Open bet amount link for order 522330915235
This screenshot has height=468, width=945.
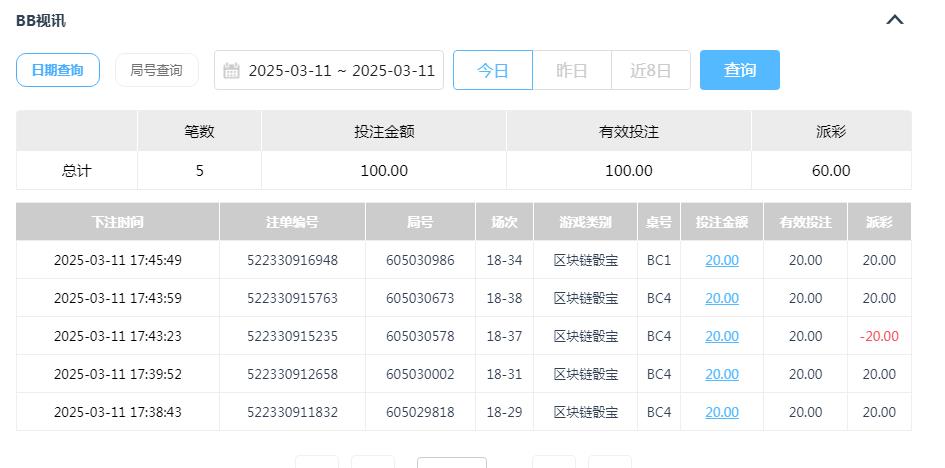tap(721, 336)
